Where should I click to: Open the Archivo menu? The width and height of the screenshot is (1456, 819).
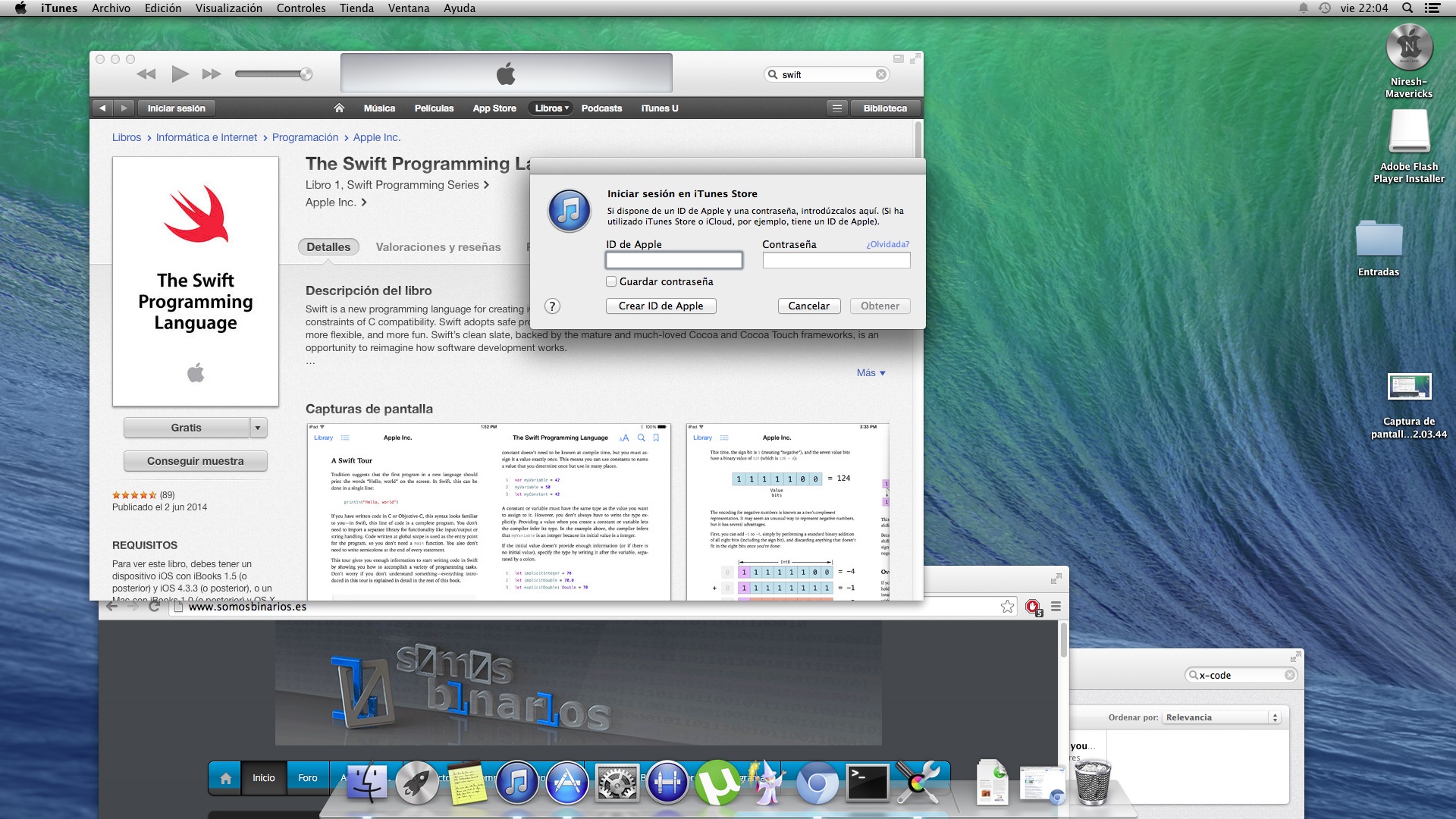click(x=111, y=8)
